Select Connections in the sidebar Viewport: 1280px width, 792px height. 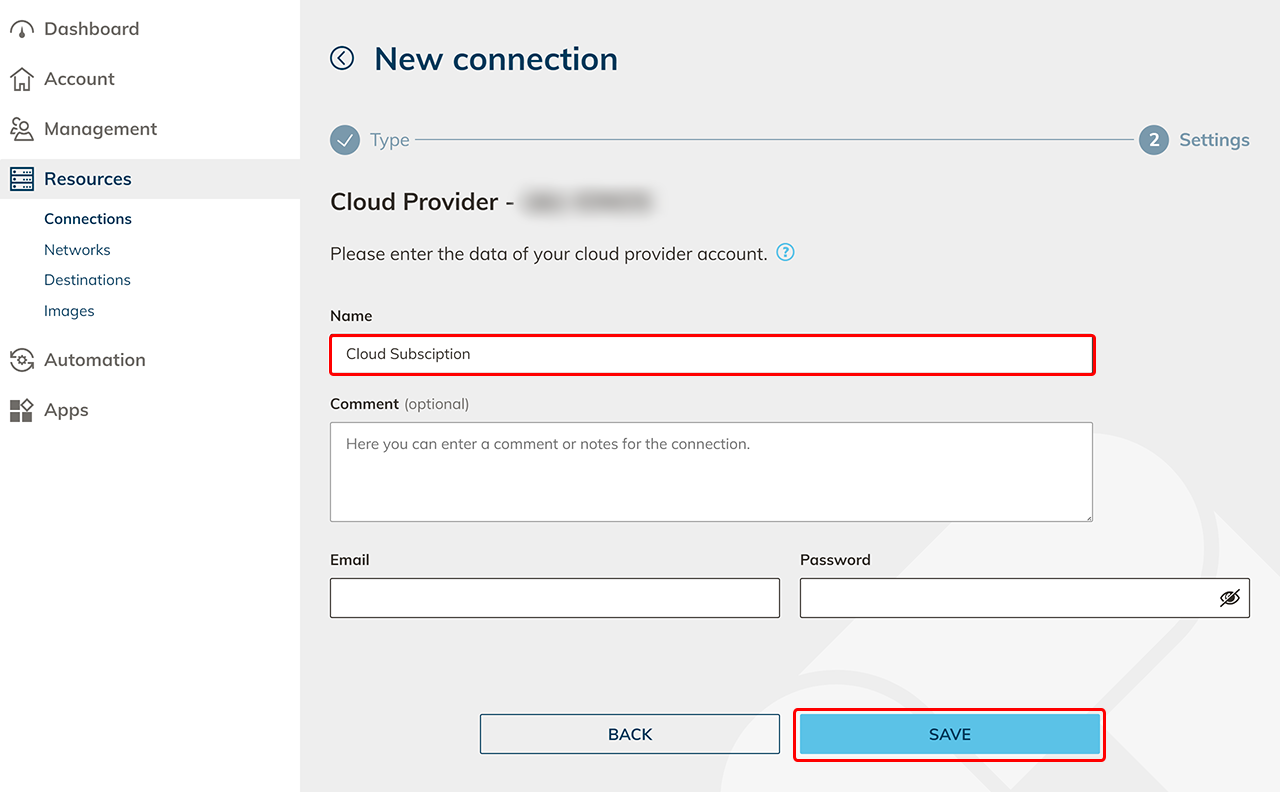click(88, 219)
